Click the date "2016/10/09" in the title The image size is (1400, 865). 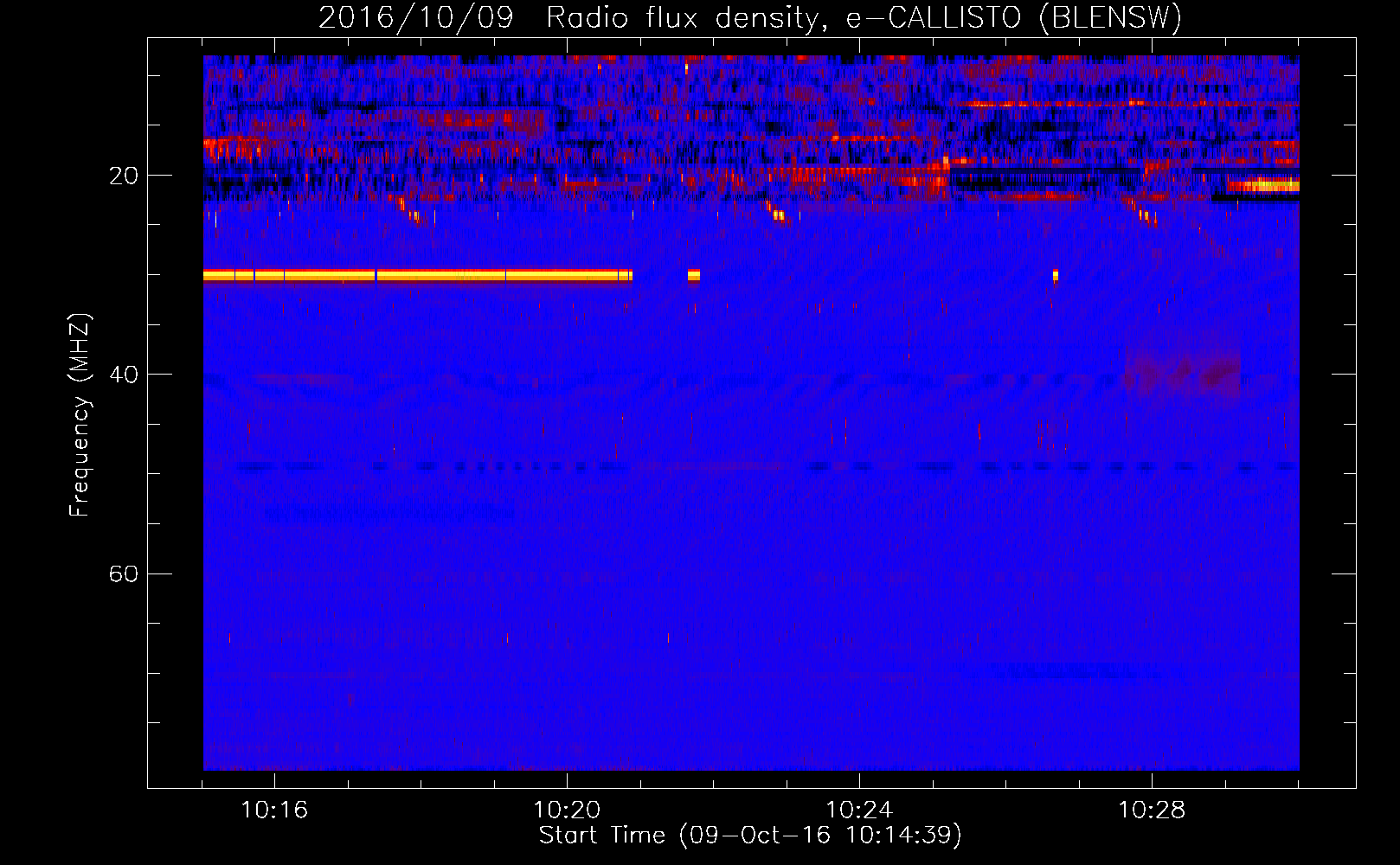415,17
